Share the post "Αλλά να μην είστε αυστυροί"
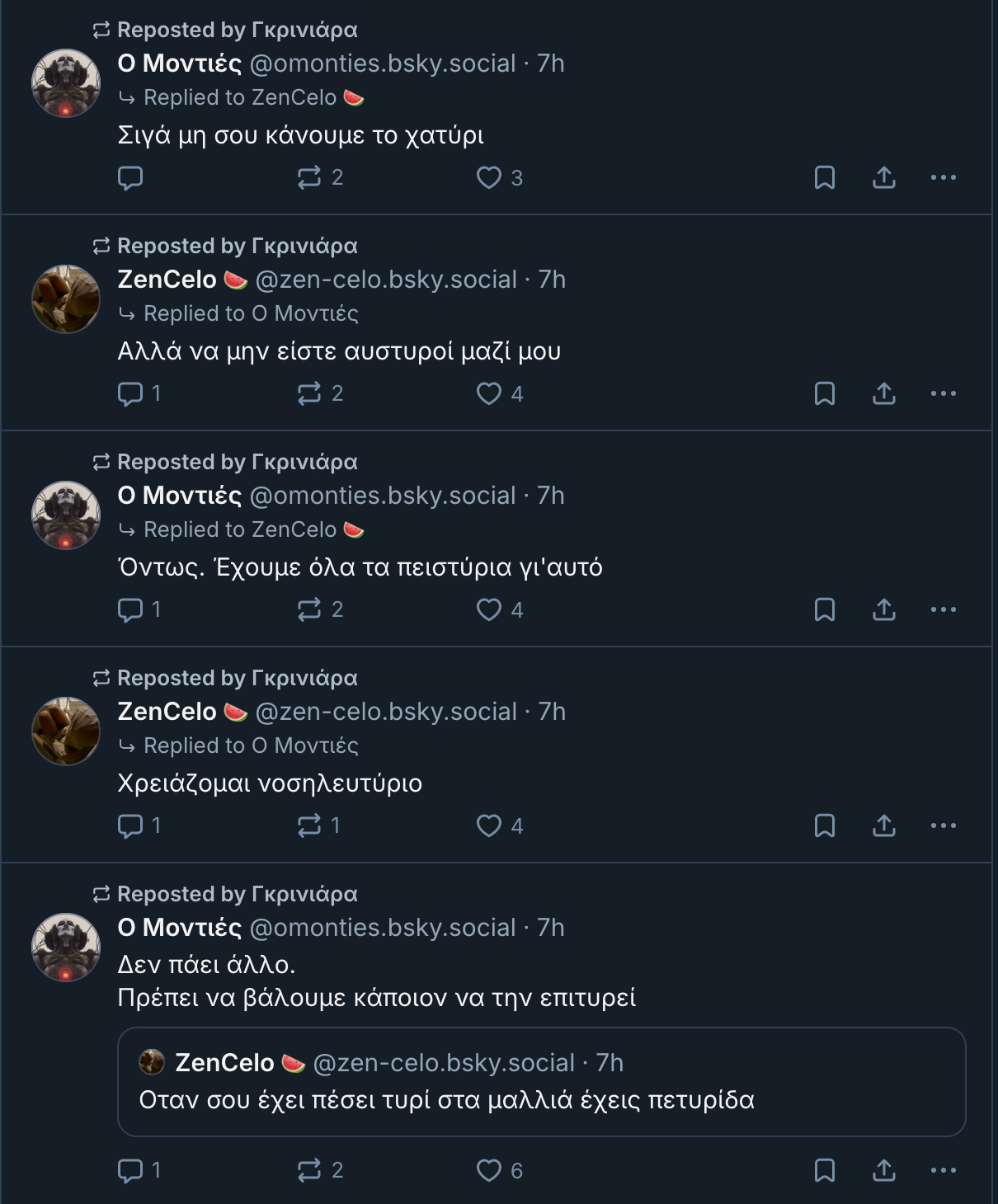The image size is (998, 1204). coord(884,393)
